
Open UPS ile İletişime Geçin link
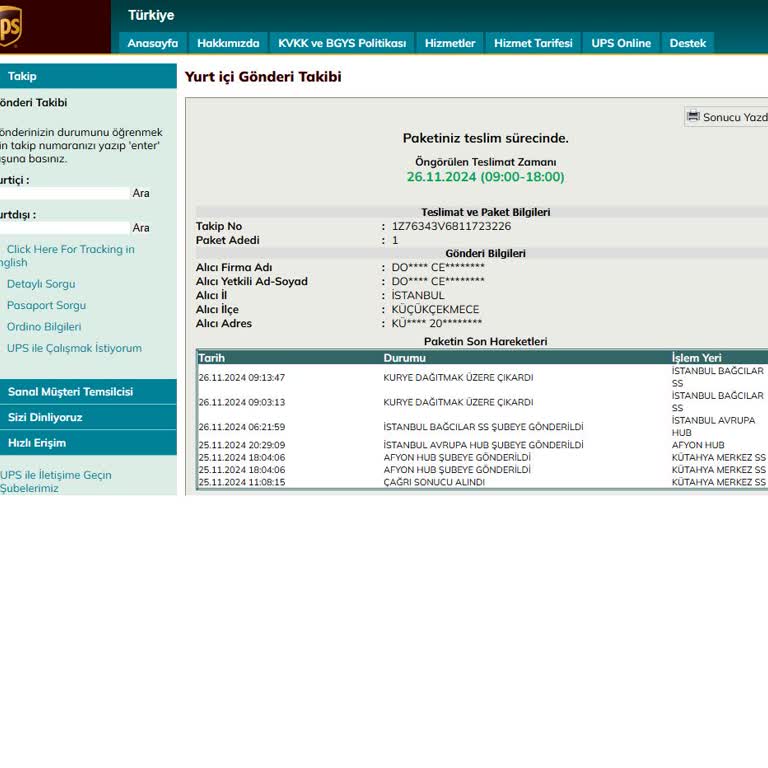pyautogui.click(x=56, y=475)
